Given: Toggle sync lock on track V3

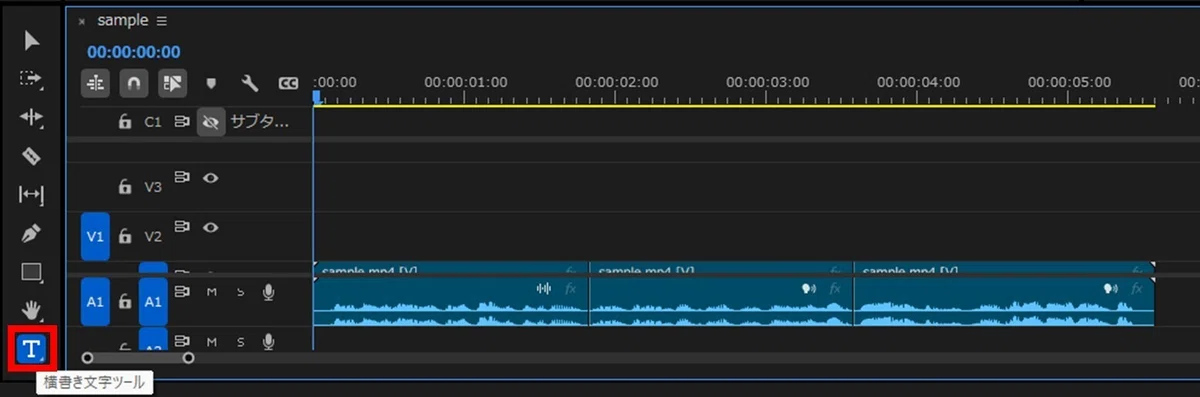Looking at the screenshot, I should click(182, 178).
